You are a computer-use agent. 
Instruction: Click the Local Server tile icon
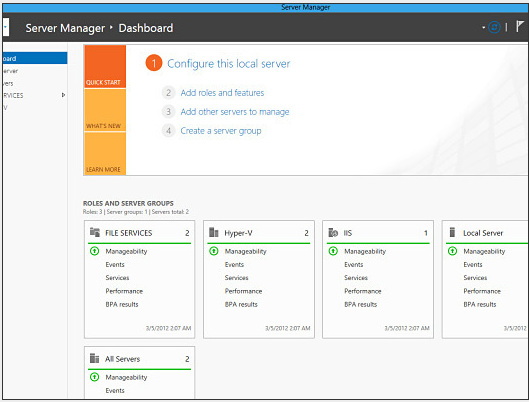pyautogui.click(x=452, y=232)
